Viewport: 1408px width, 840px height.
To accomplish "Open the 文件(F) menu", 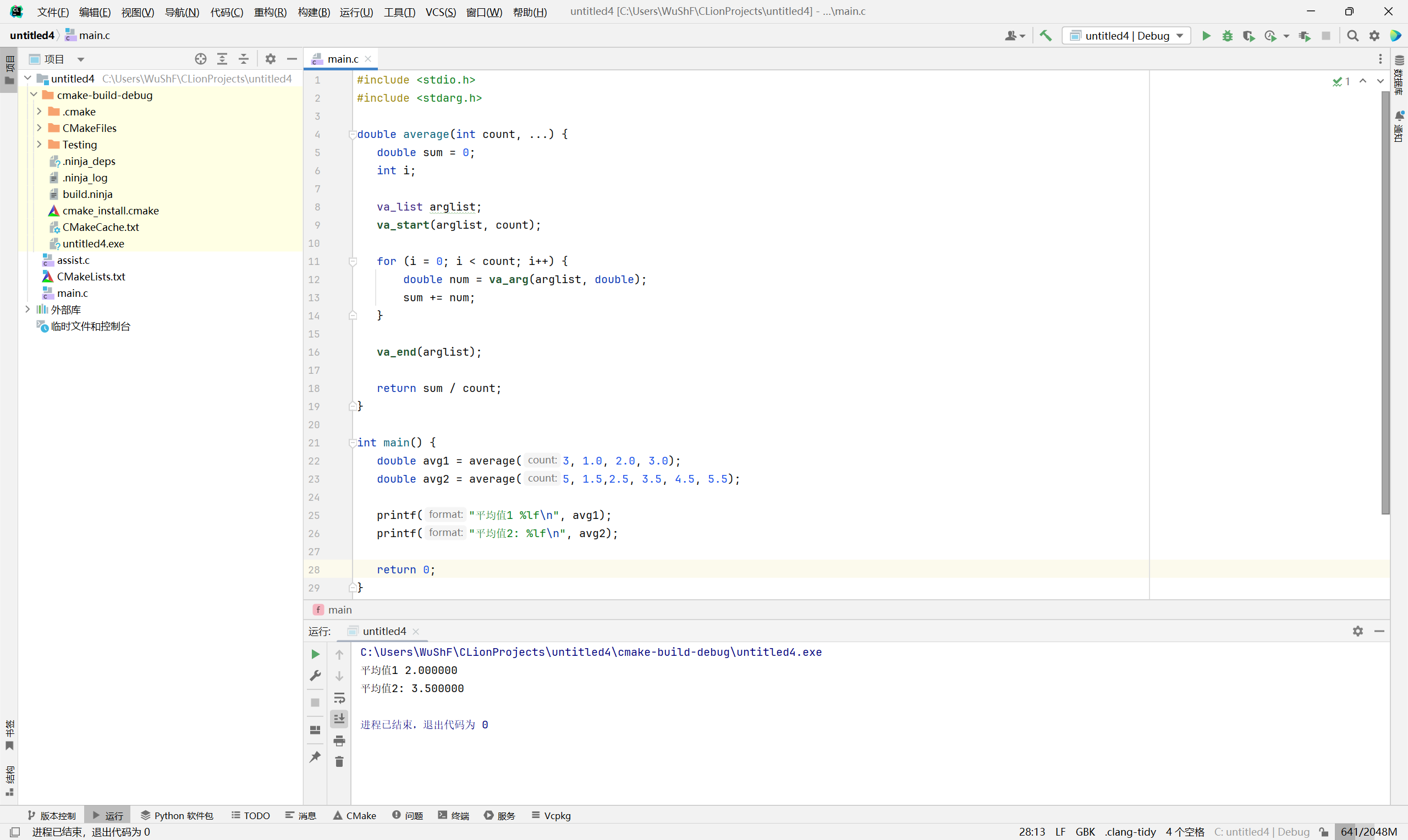I will pyautogui.click(x=53, y=12).
